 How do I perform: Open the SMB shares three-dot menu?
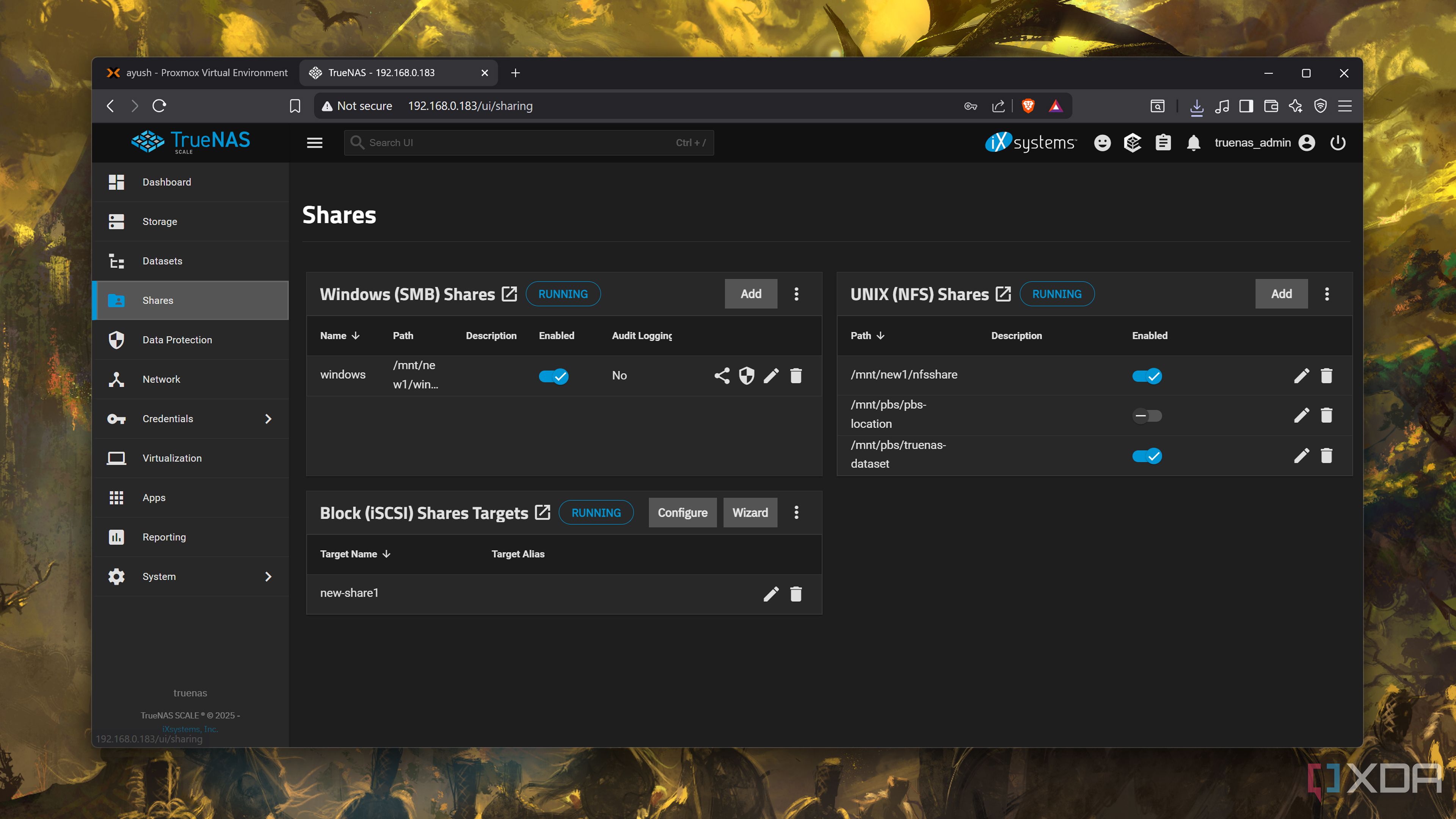pyautogui.click(x=796, y=294)
